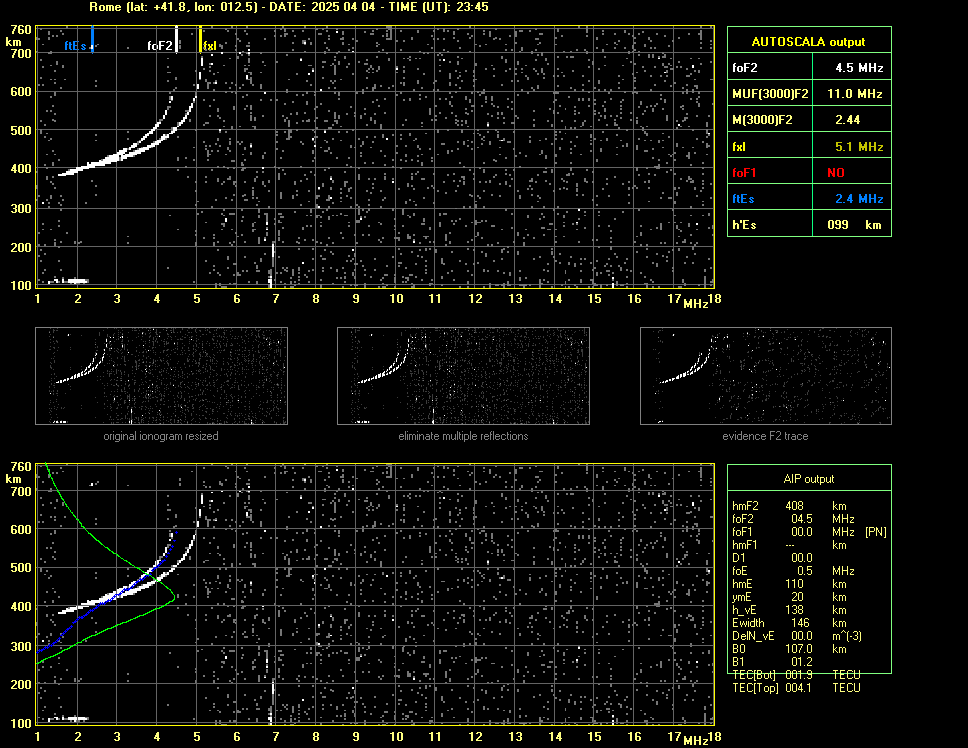Click the B1 value '01.2'
This screenshot has height=748, width=968.
pyautogui.click(x=801, y=662)
